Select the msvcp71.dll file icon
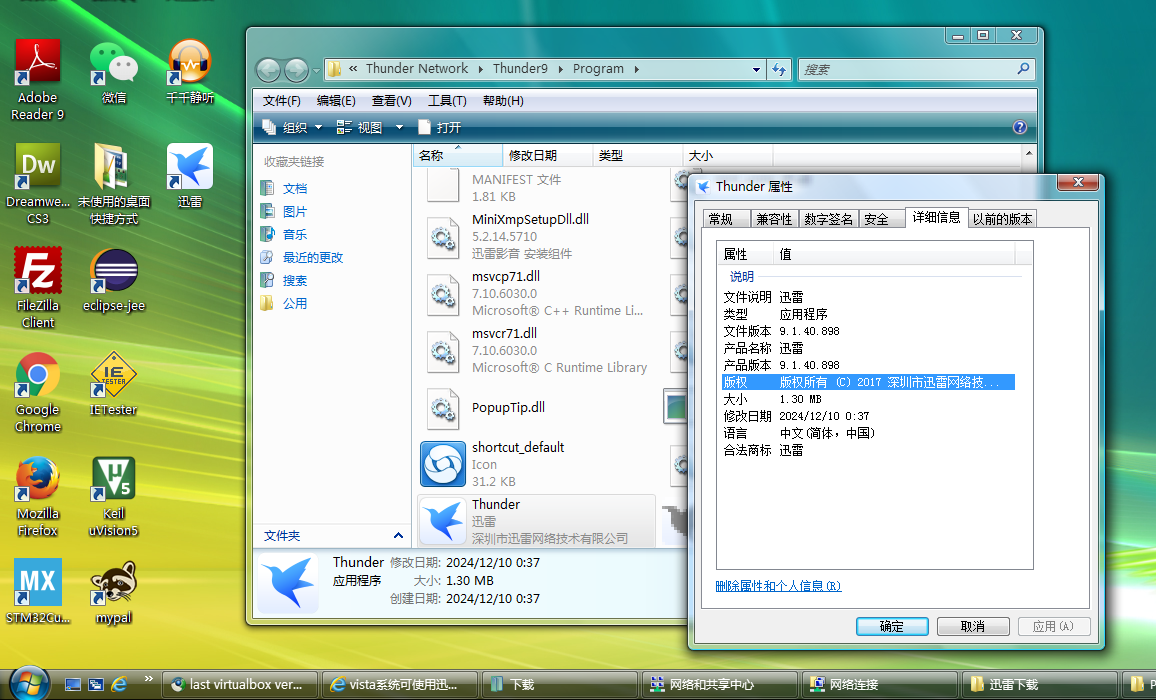Screen dimensions: 1156x700 coord(443,294)
